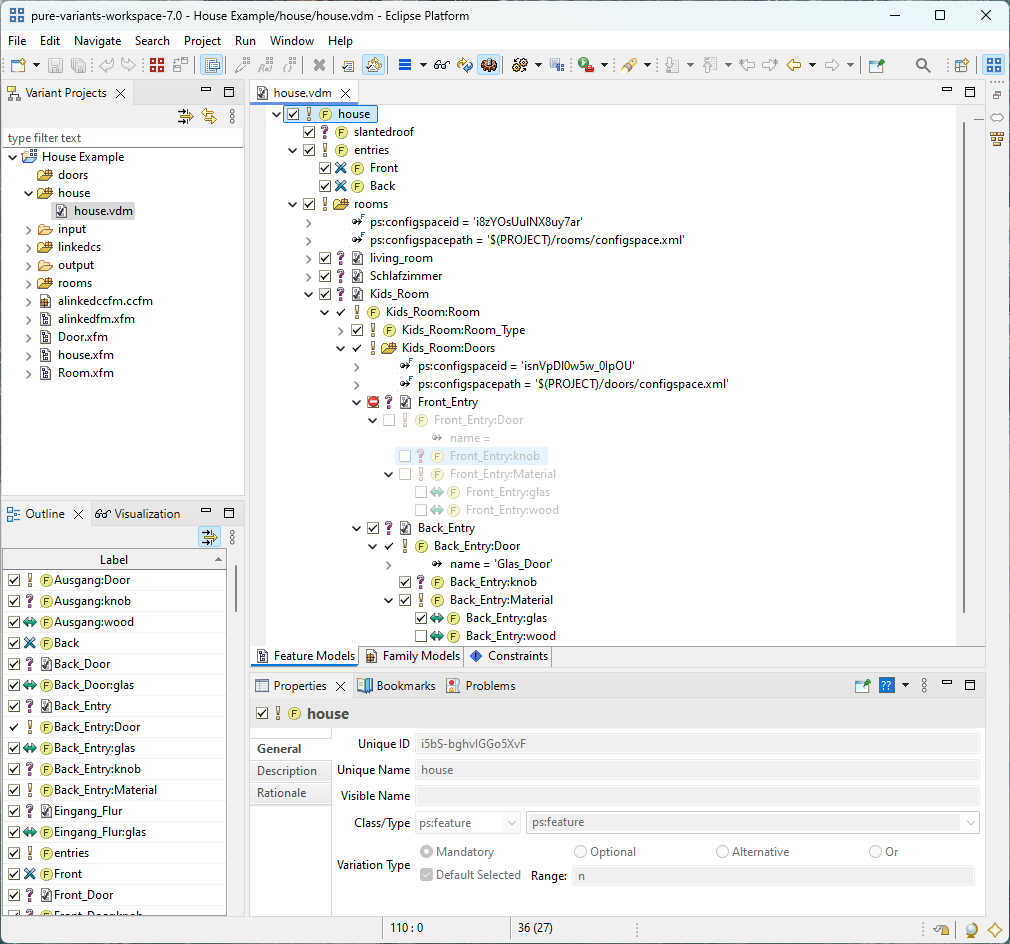
Task: Open the Rationale properties section
Action: [281, 793]
